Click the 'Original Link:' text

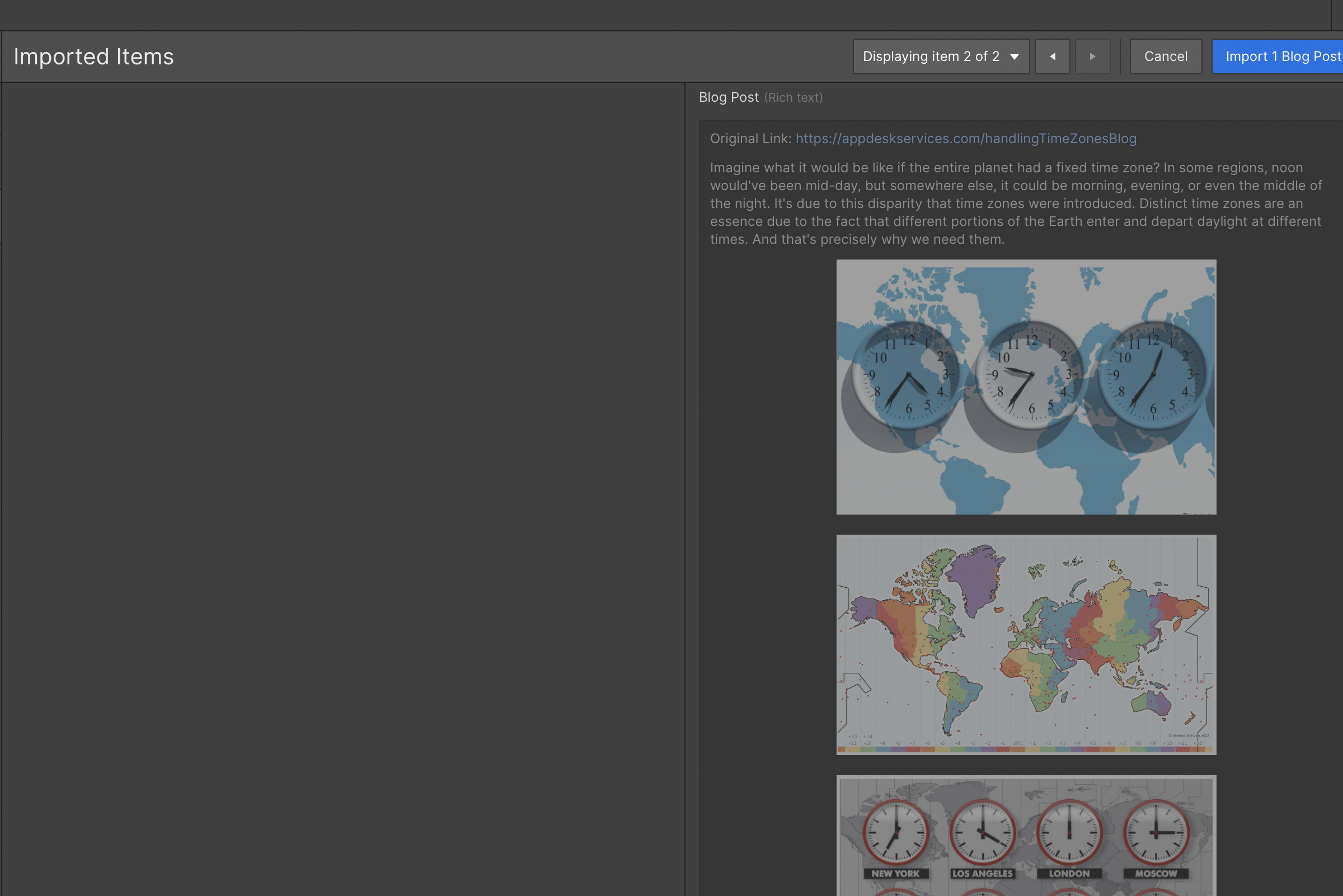[x=750, y=139]
